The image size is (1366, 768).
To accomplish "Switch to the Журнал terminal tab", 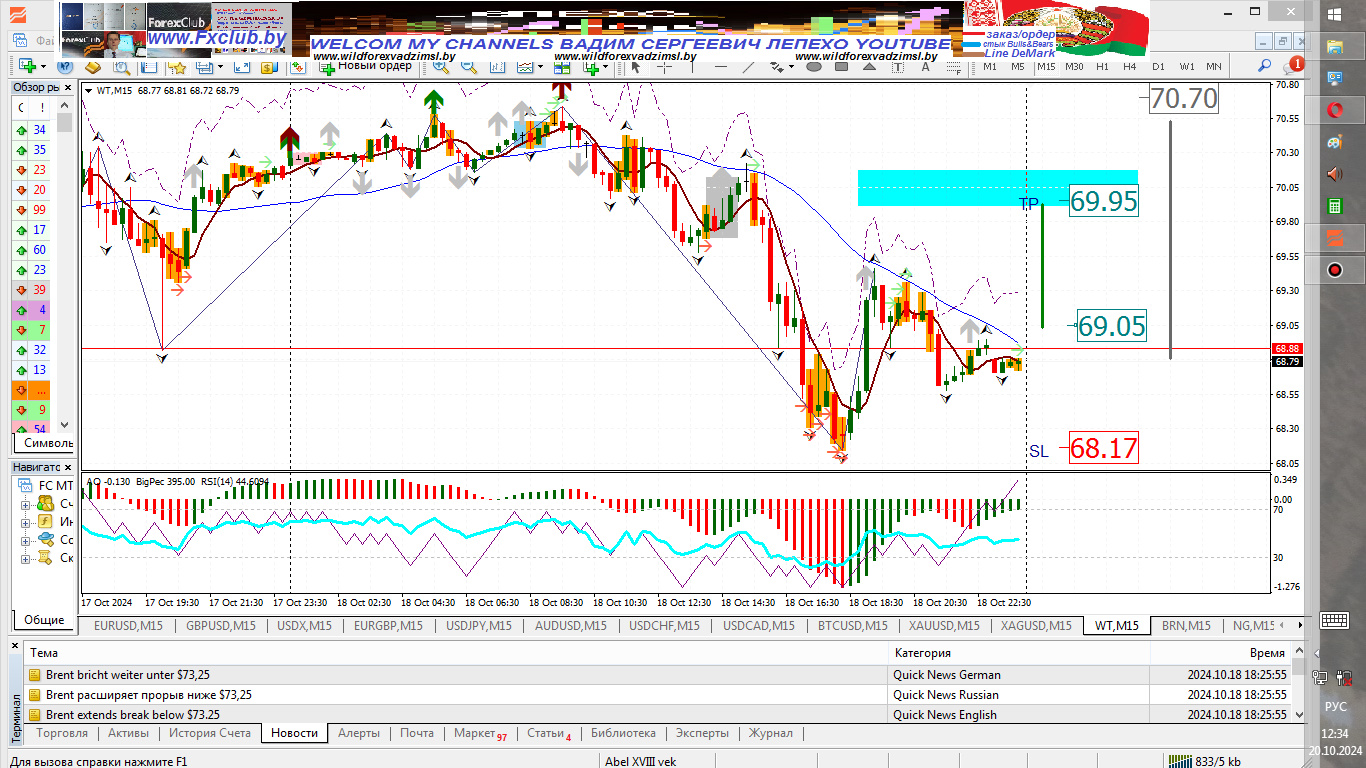I will click(771, 733).
